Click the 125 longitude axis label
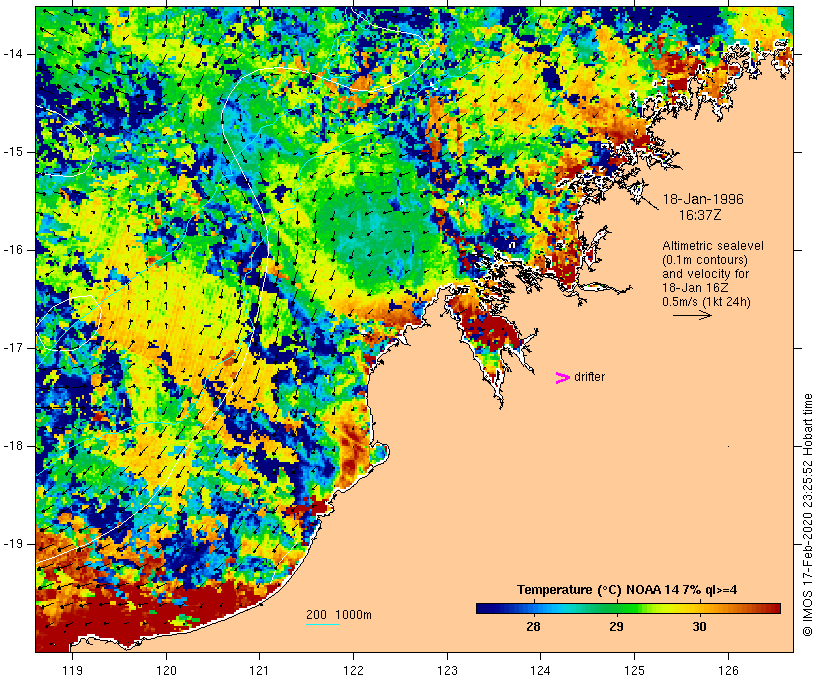This screenshot has width=820, height=680. [x=634, y=670]
